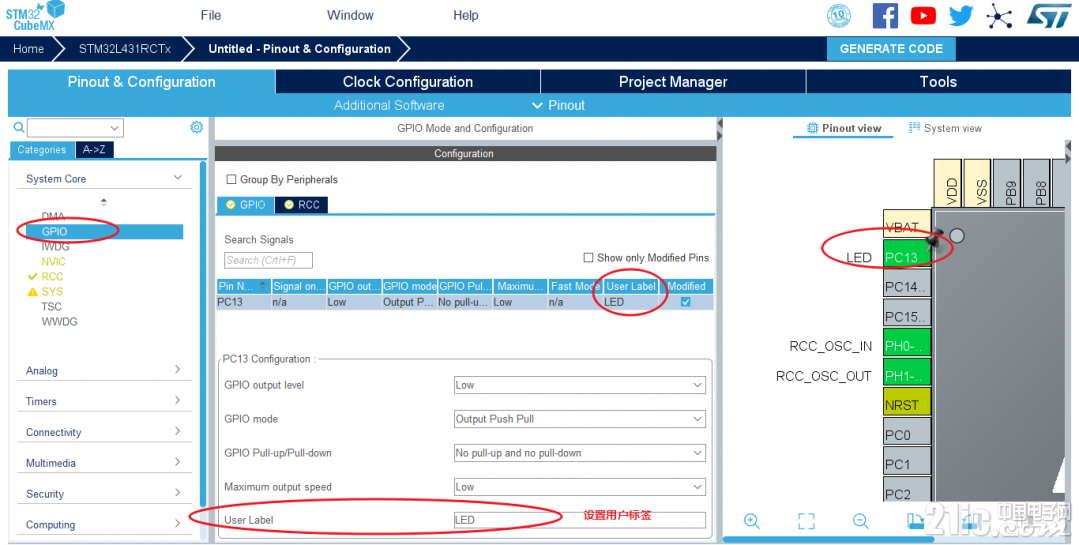
Task: Open the GPIO Pull-up/Pull-down dropdown
Action: coord(579,453)
